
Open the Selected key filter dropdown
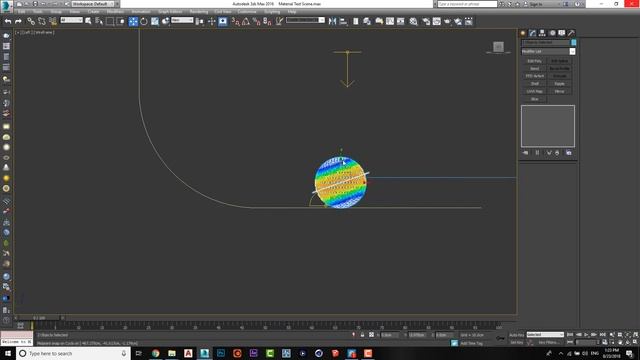(545, 335)
